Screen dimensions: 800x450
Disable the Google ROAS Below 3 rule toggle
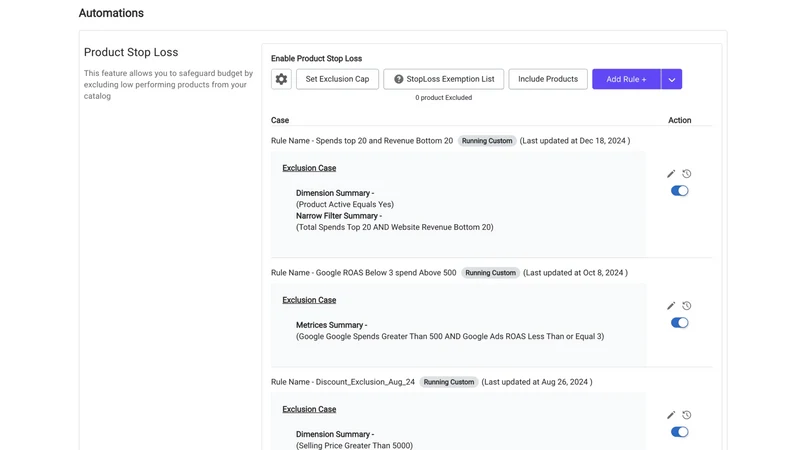[x=680, y=323]
